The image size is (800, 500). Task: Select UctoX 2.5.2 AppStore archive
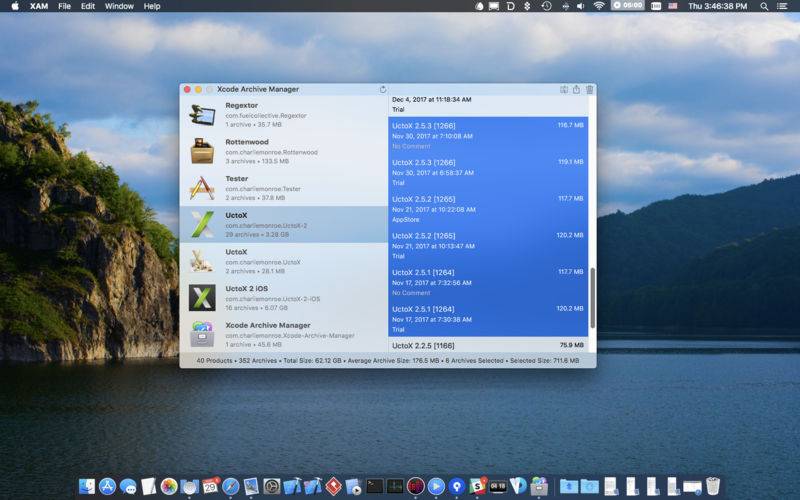488,209
